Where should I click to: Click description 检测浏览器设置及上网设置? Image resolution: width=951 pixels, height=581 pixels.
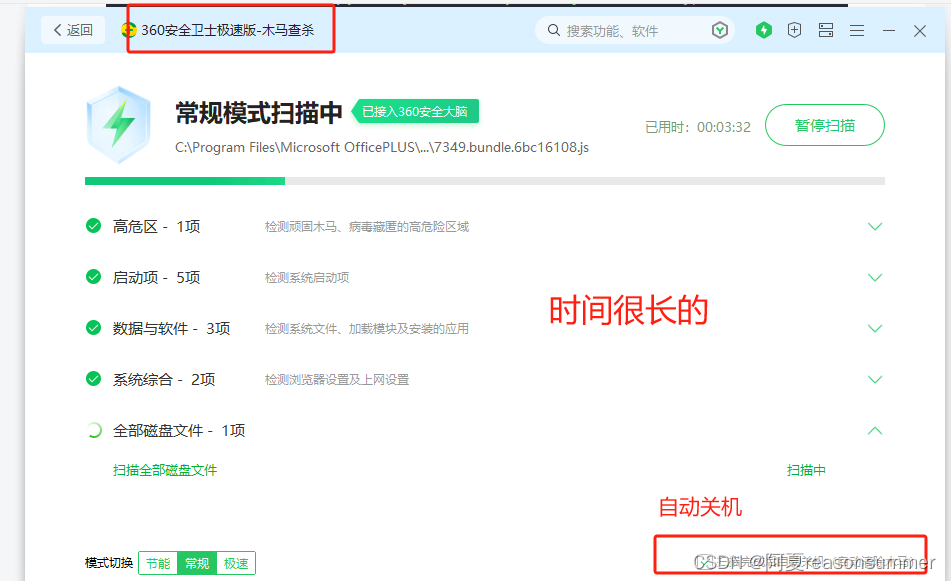(x=337, y=380)
